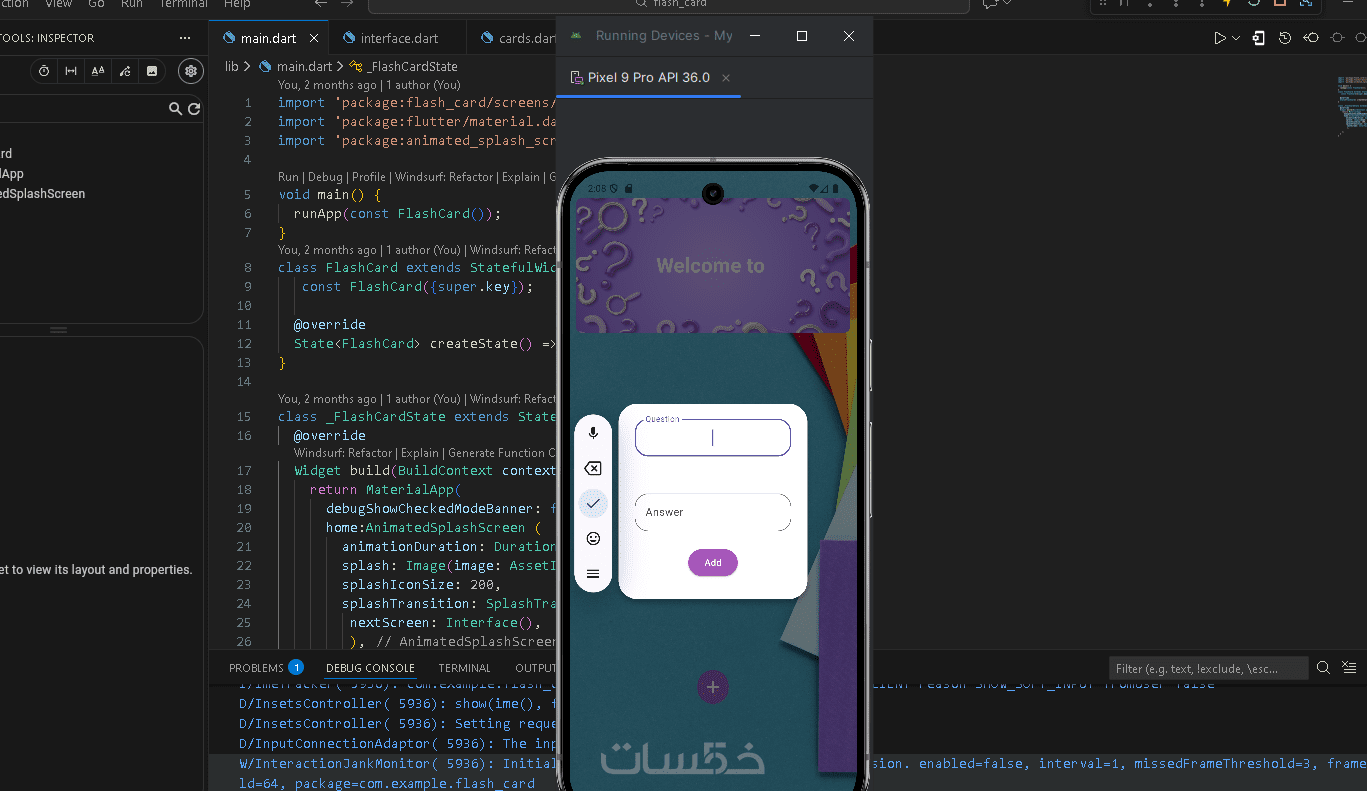Tap the checkmark done icon in the emulator
This screenshot has height=791, width=1367.
pyautogui.click(x=593, y=503)
